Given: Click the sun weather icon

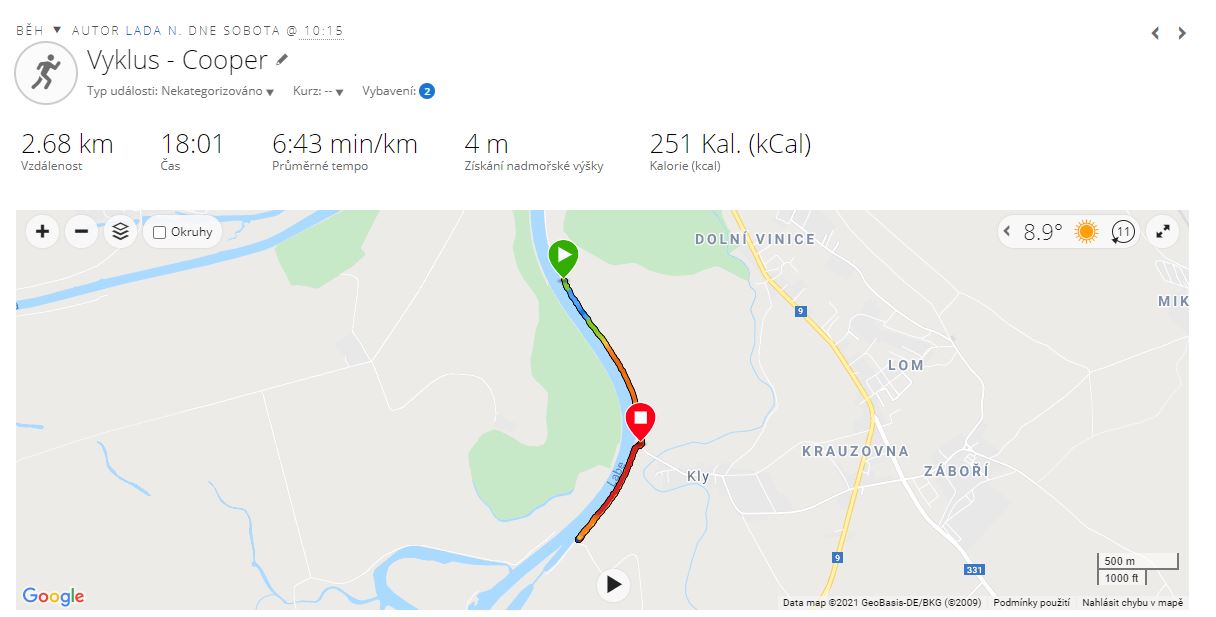Looking at the screenshot, I should click(1086, 233).
